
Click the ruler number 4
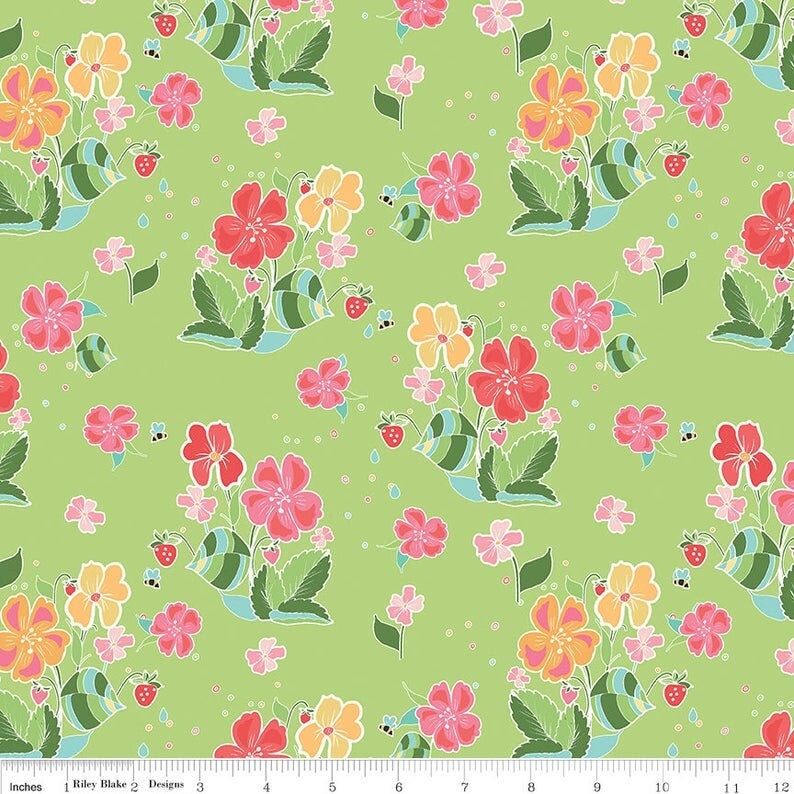pyautogui.click(x=266, y=787)
